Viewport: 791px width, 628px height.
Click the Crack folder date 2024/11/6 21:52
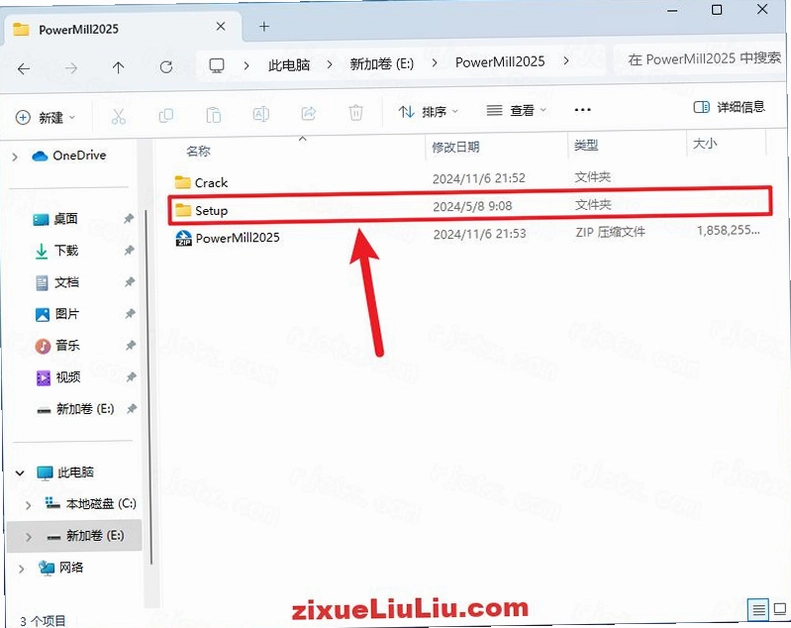point(479,179)
